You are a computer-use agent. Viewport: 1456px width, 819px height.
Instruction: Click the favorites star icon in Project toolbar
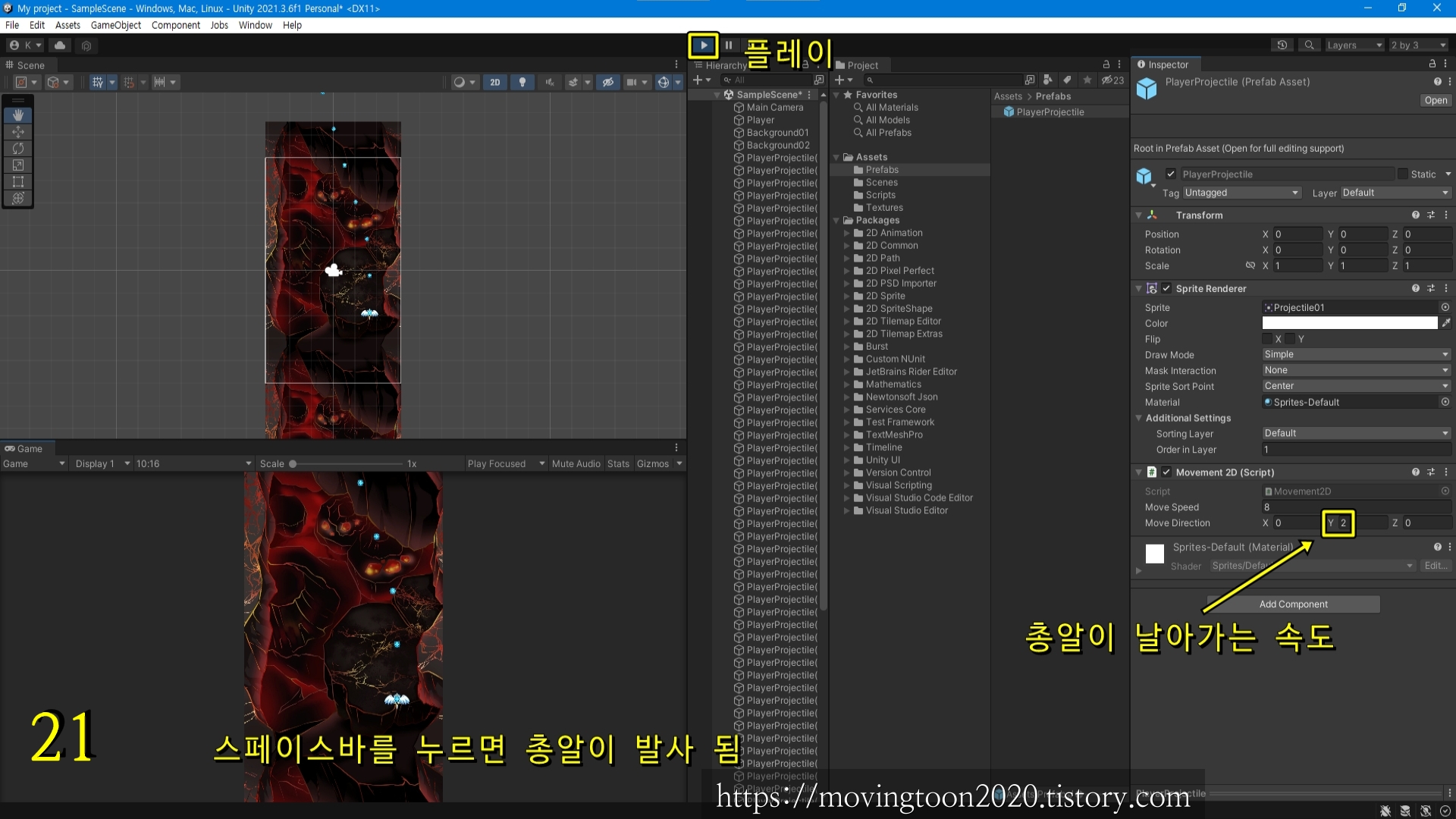click(x=1087, y=80)
